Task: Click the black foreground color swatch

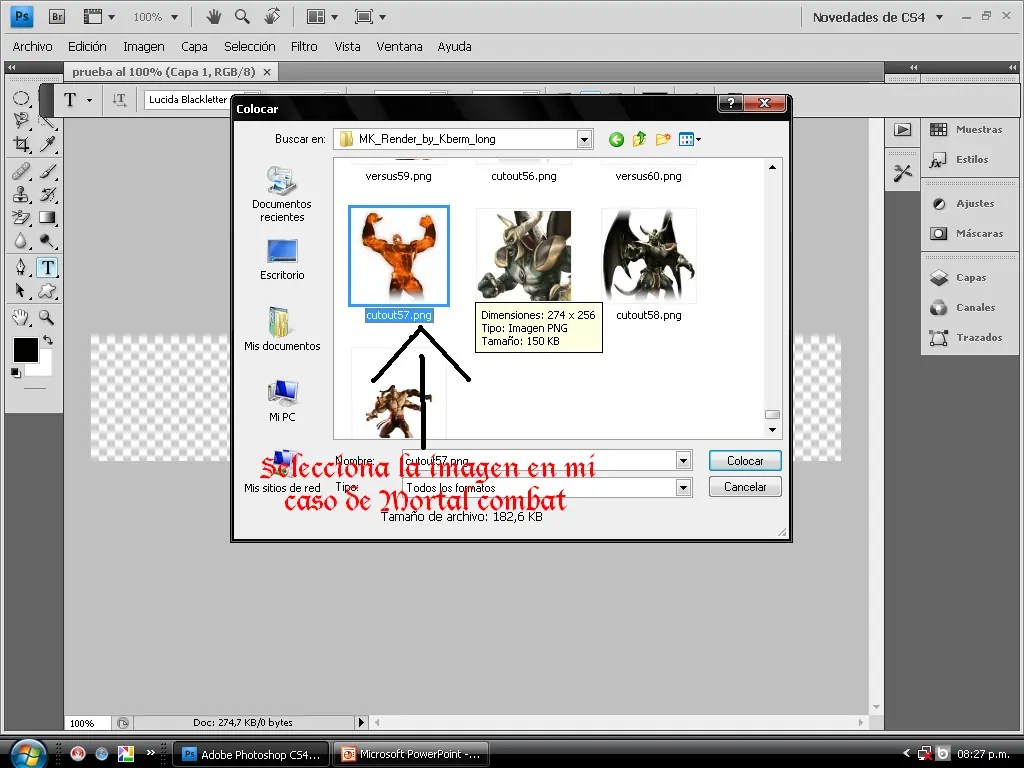Action: [26, 349]
